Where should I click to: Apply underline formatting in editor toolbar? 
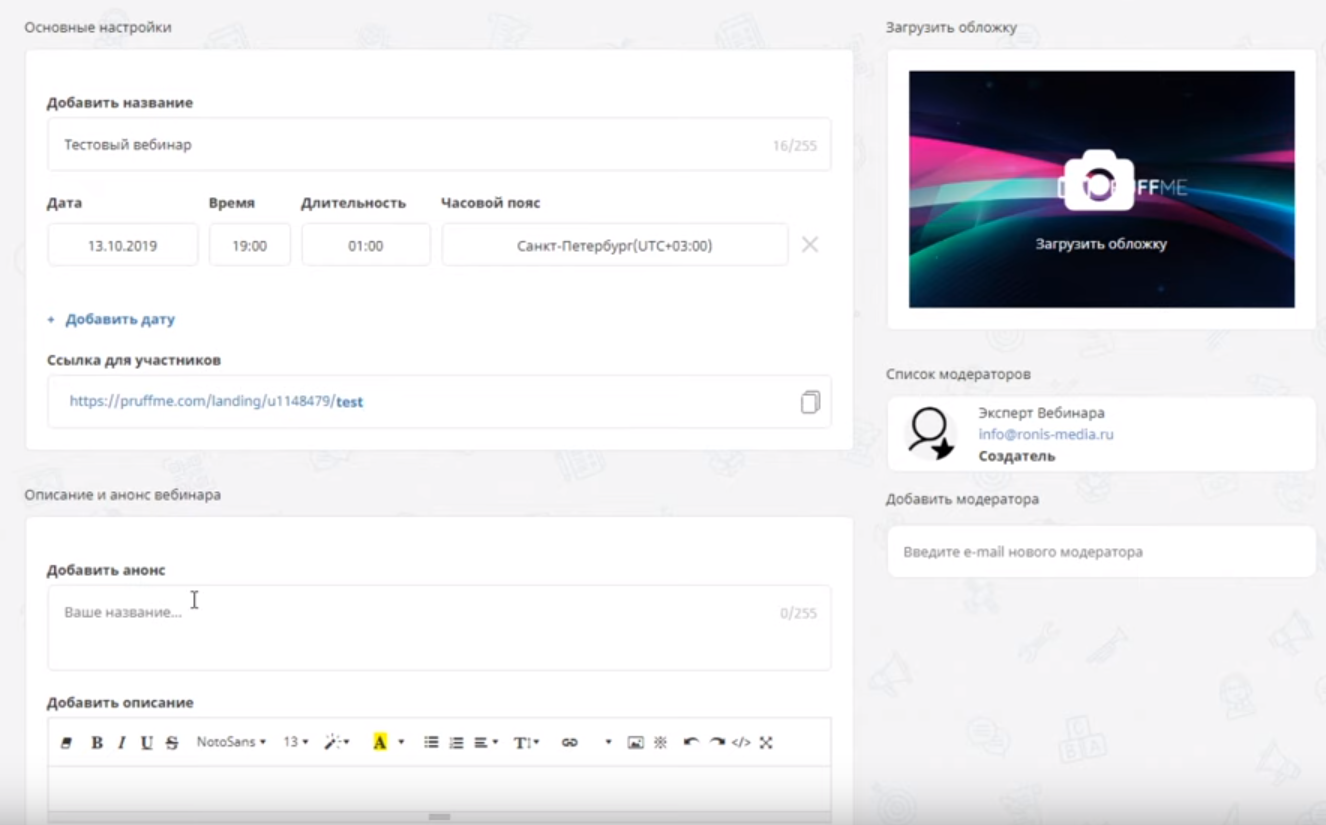point(147,742)
